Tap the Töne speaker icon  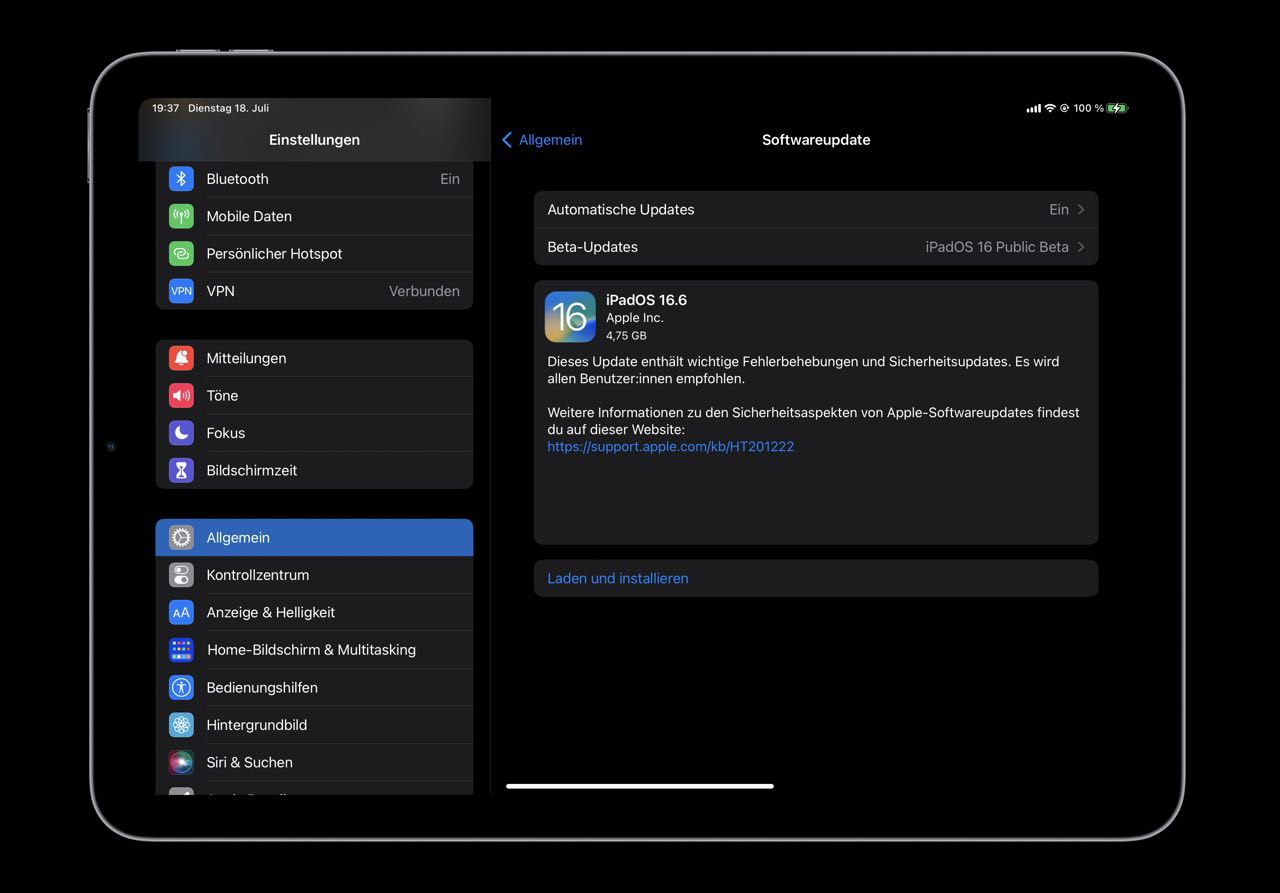tap(181, 396)
